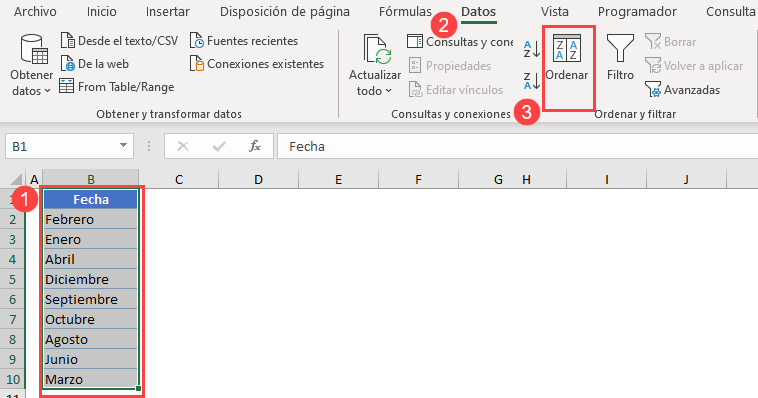
Task: Switch to the Inicio tab
Action: pyautogui.click(x=102, y=12)
